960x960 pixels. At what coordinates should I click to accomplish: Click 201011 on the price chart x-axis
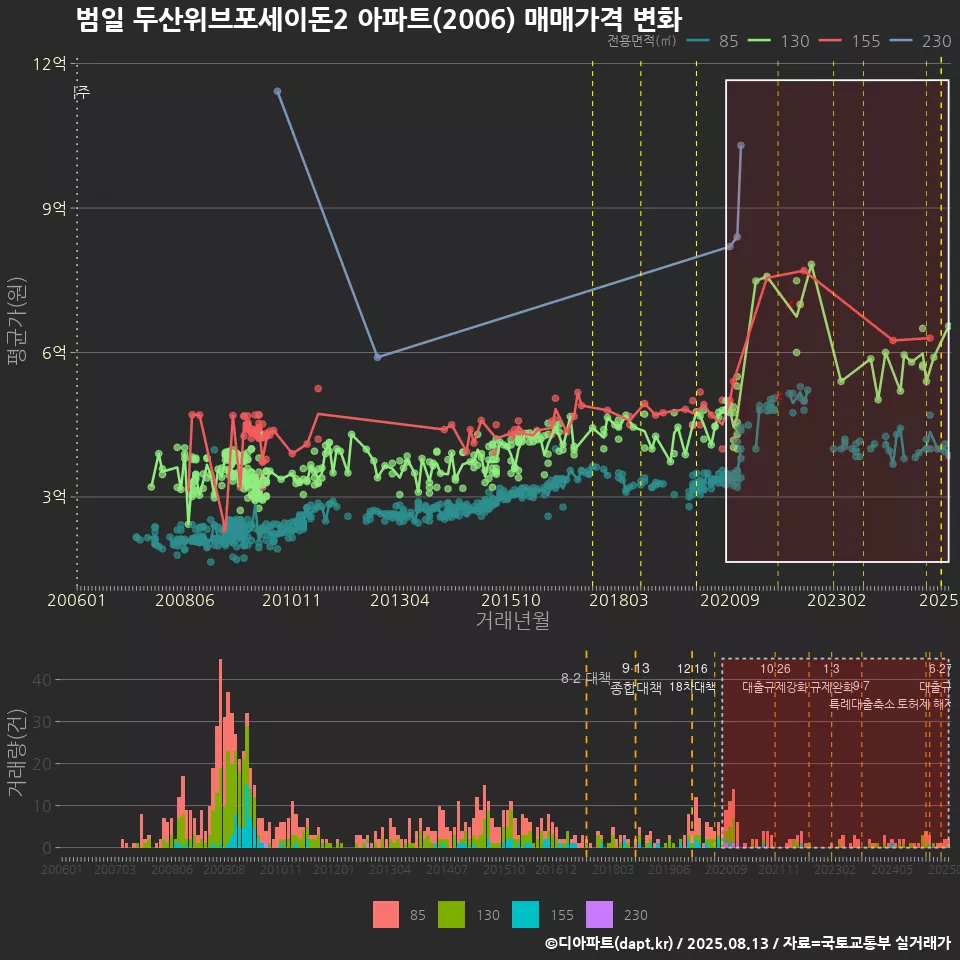click(x=291, y=600)
